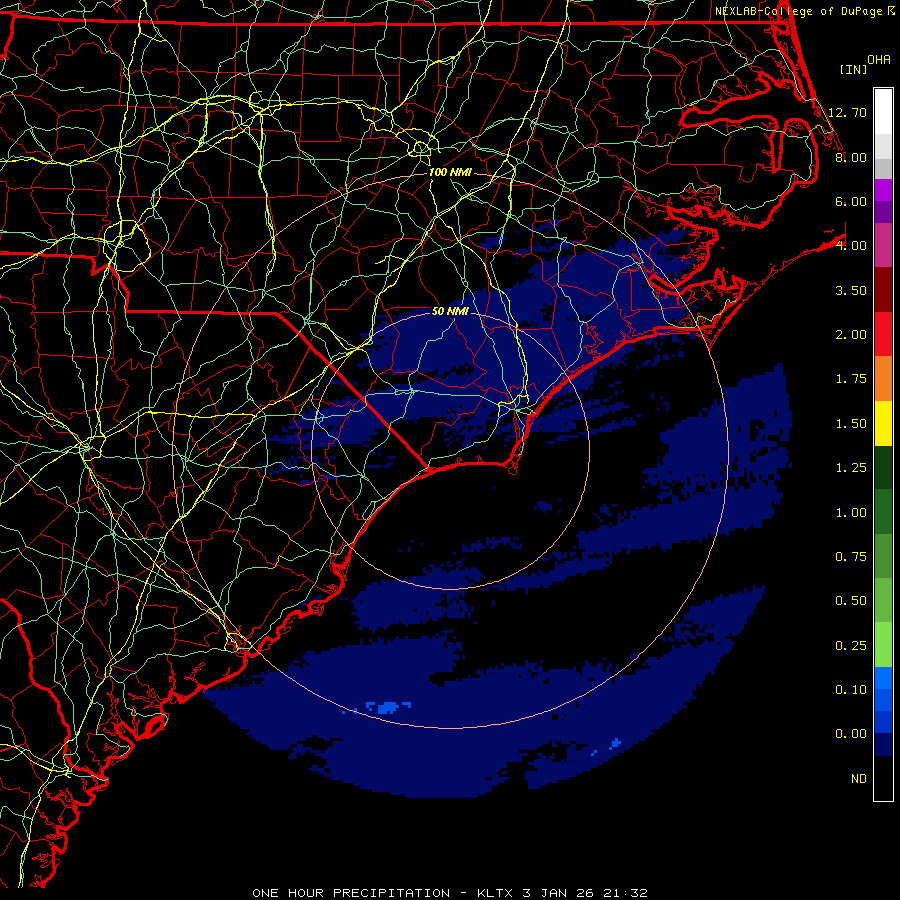Pick the white swatch atop the legend

click(883, 111)
